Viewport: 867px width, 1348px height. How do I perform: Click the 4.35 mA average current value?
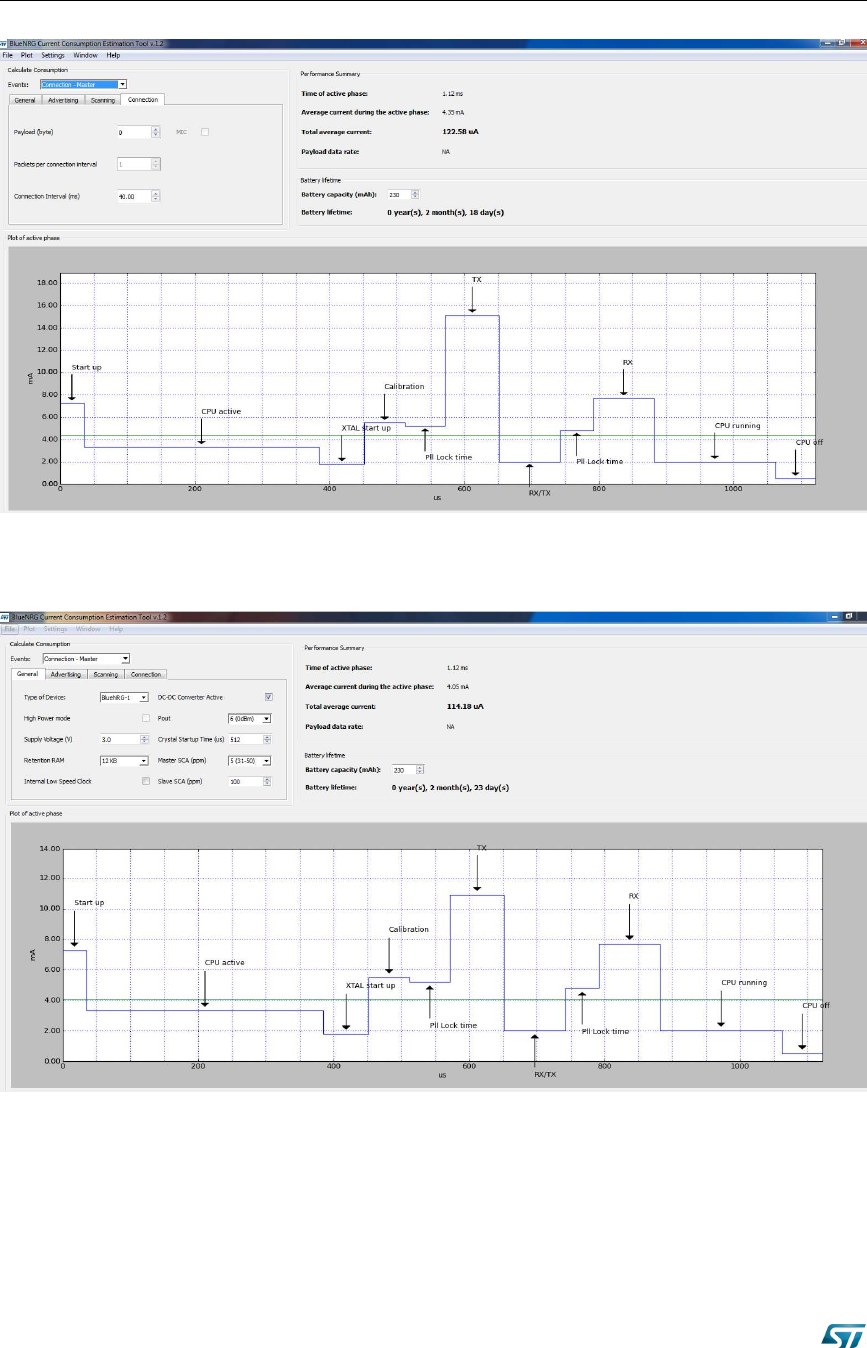pos(452,112)
